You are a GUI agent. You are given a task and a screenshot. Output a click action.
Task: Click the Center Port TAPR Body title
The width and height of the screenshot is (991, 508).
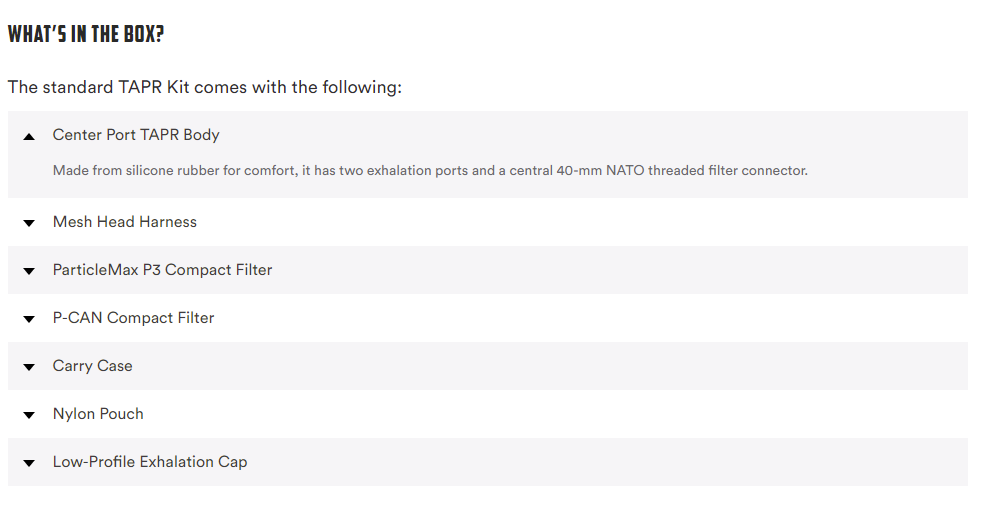[x=136, y=135]
